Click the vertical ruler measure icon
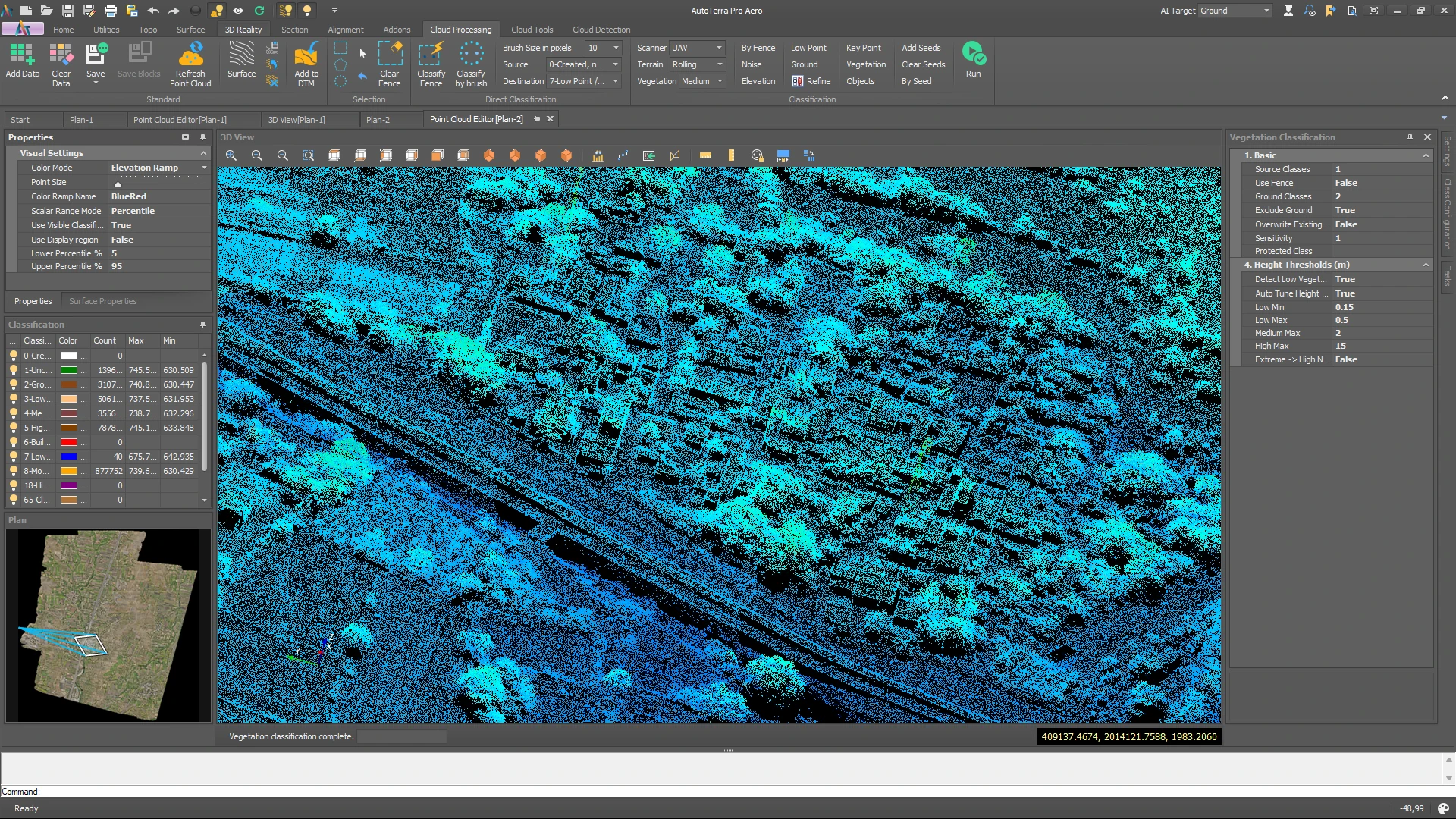The width and height of the screenshot is (1456, 819). pos(731,155)
